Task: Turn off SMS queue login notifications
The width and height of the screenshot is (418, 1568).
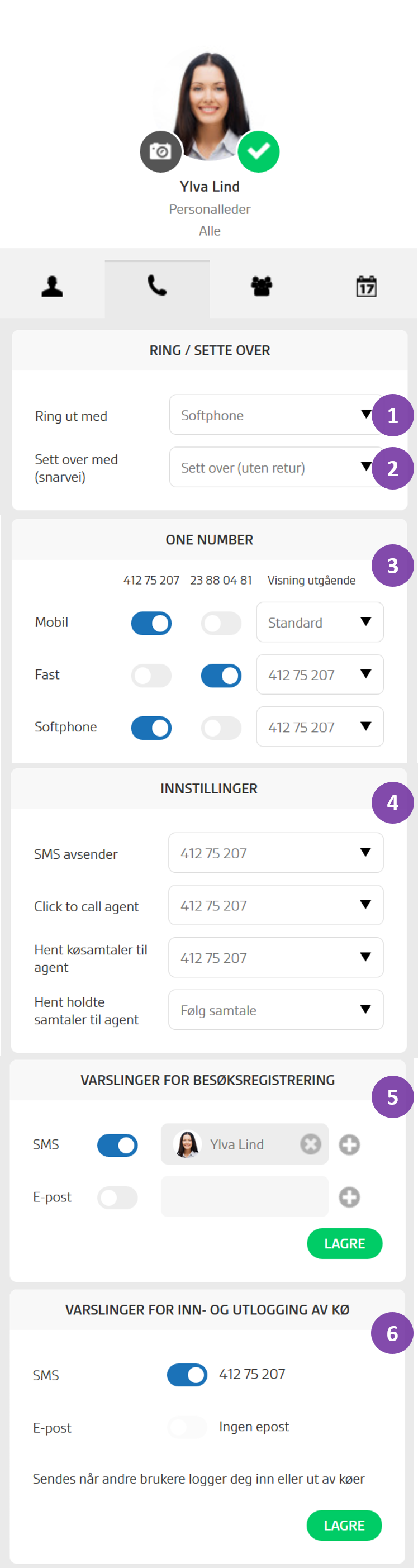Action: coord(187,1375)
